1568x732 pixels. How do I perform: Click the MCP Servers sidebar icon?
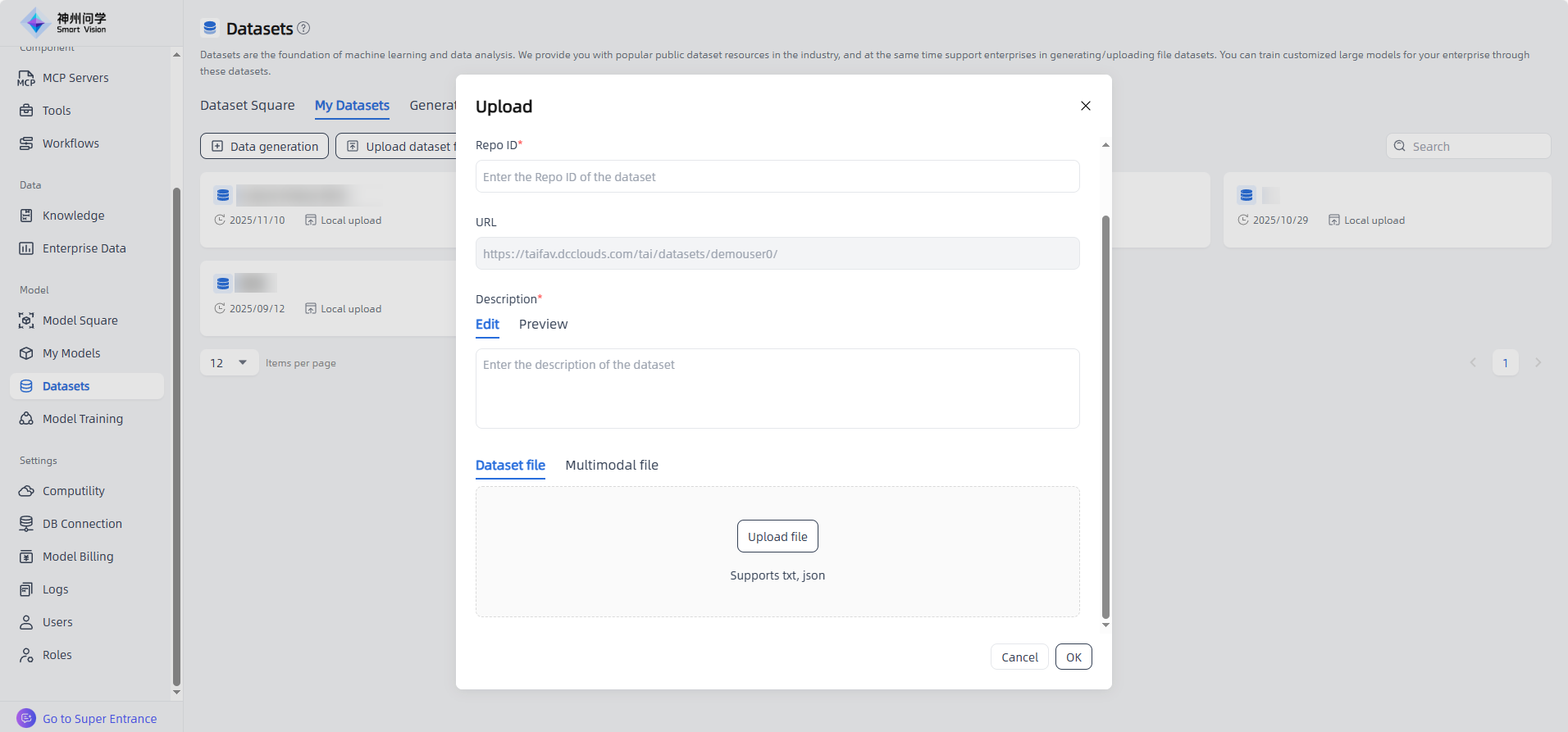pyautogui.click(x=26, y=78)
